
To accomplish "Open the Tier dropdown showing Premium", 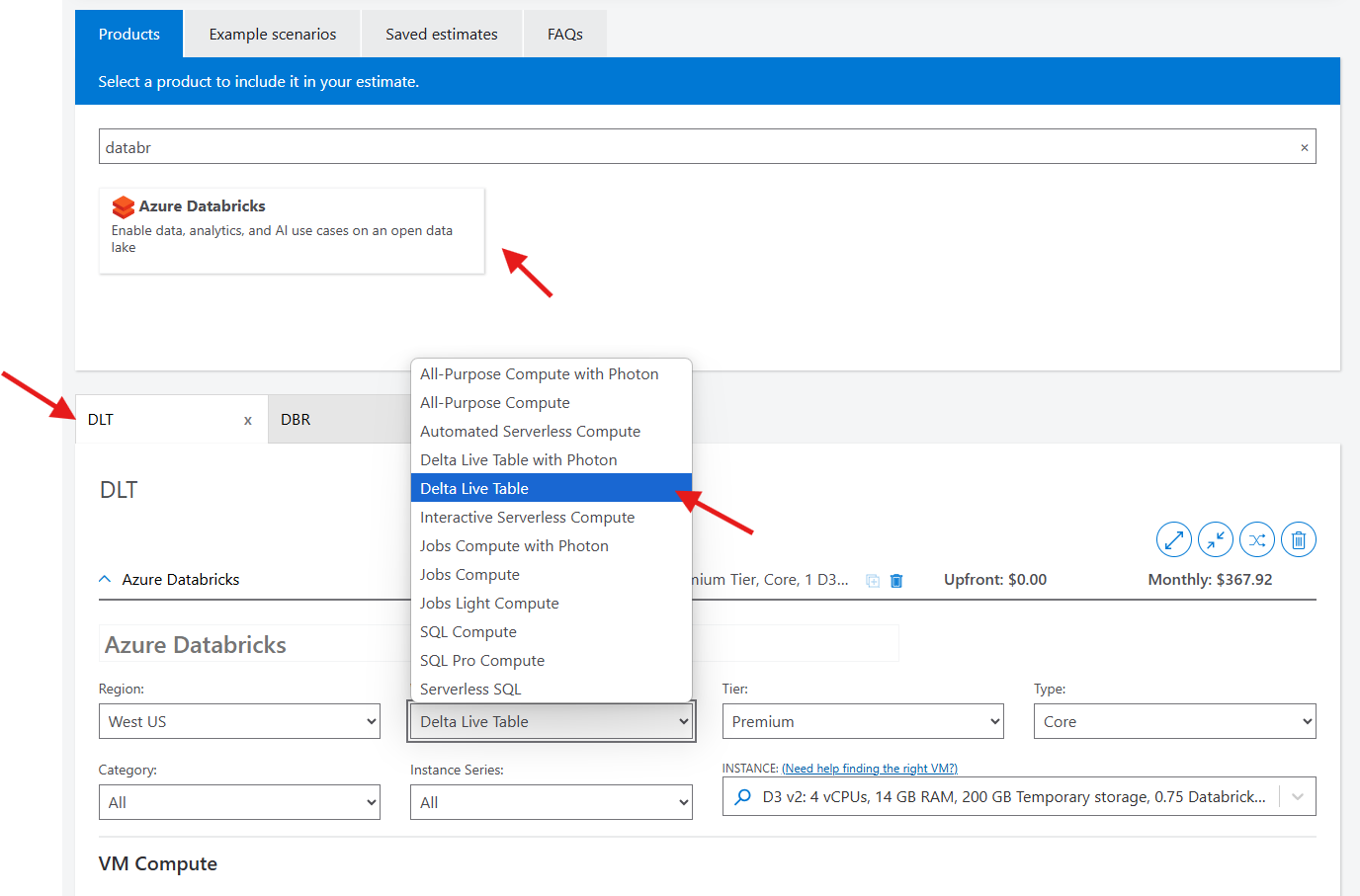I will pyautogui.click(x=863, y=721).
